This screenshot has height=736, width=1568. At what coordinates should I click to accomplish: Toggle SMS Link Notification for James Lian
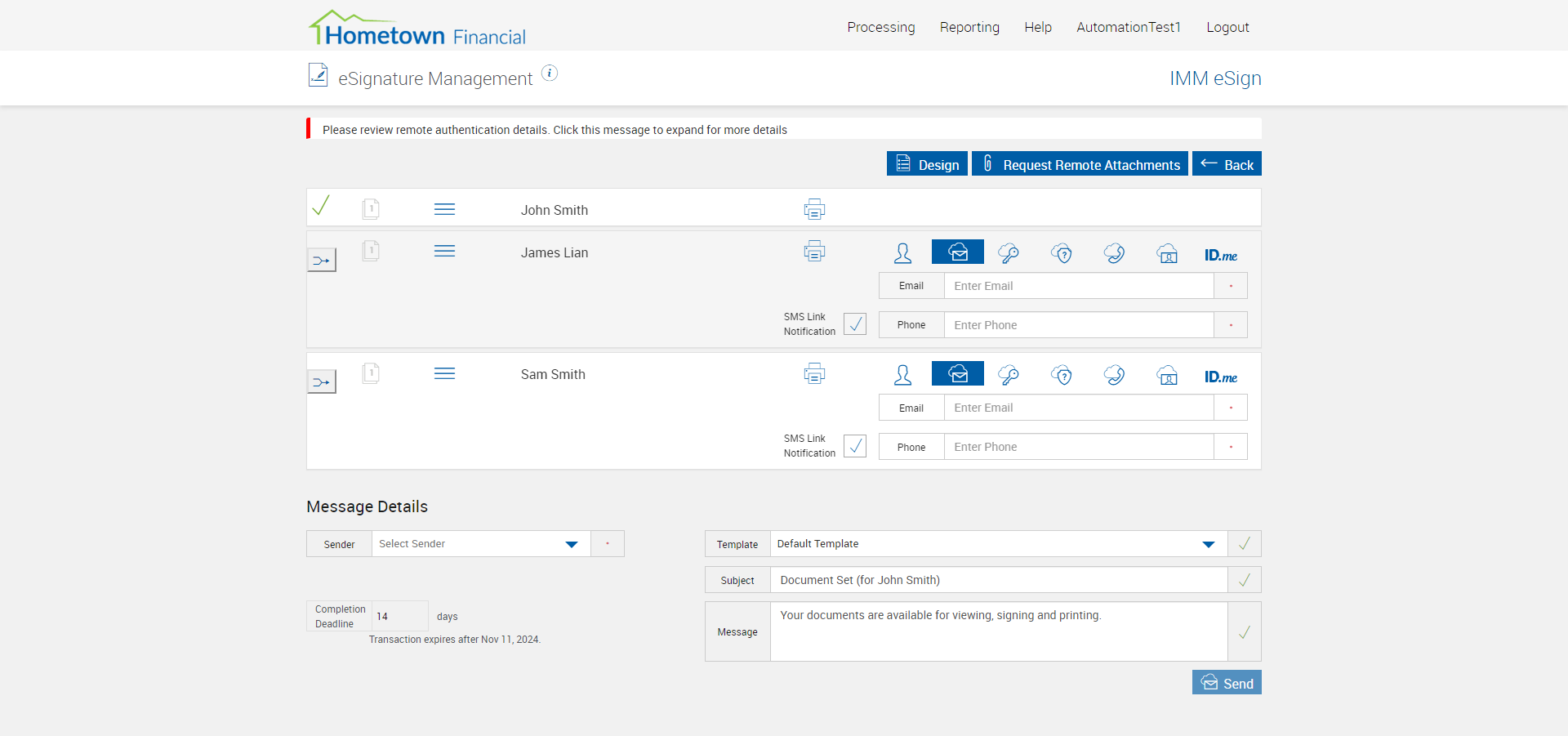coord(855,324)
